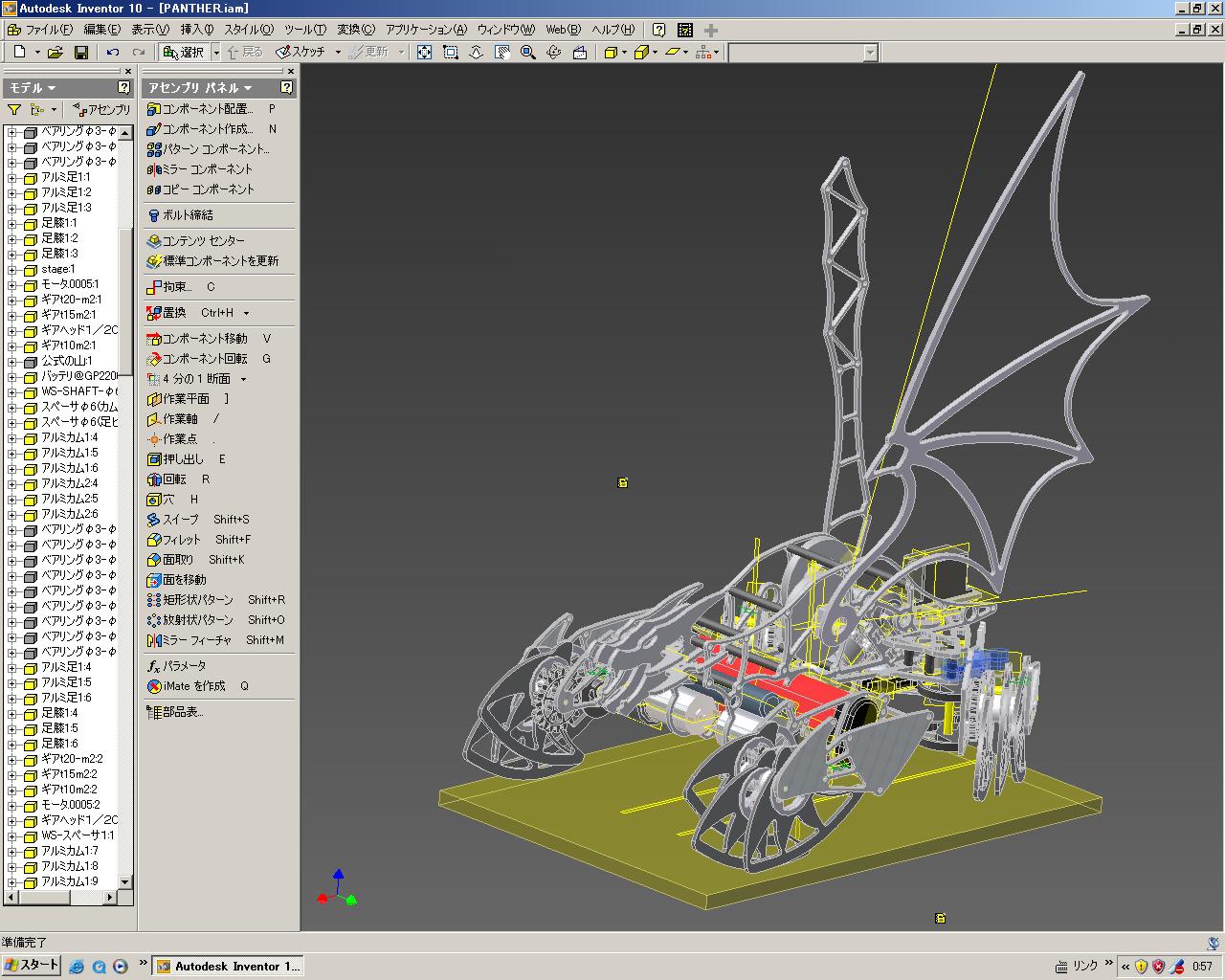Image resolution: width=1225 pixels, height=980 pixels.
Task: Click the Rotate view tool icon
Action: [553, 52]
